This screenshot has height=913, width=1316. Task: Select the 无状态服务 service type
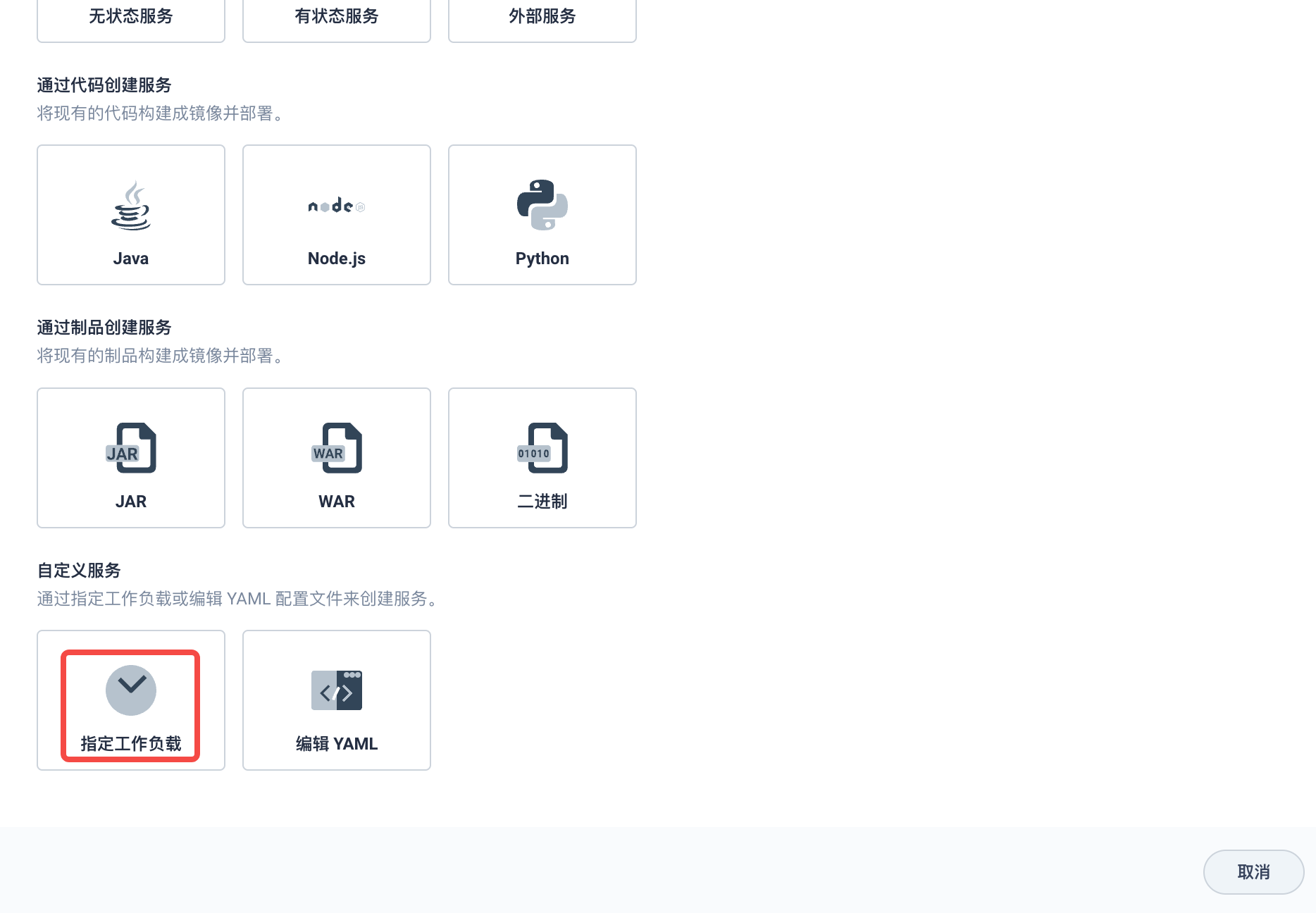point(131,17)
